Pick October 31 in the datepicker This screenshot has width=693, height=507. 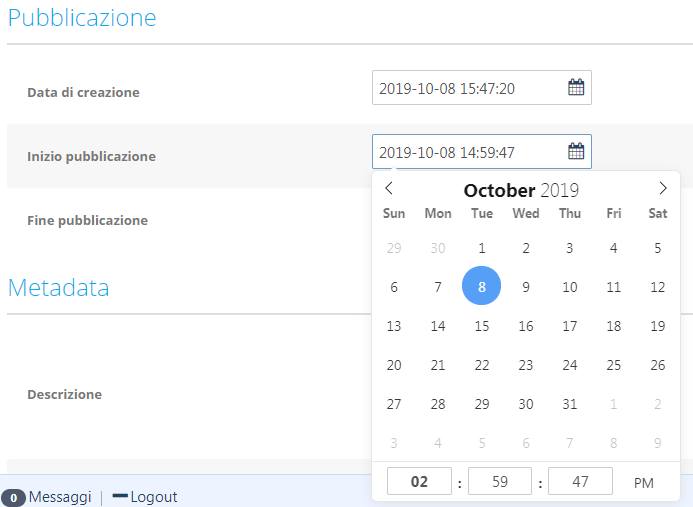coord(570,404)
